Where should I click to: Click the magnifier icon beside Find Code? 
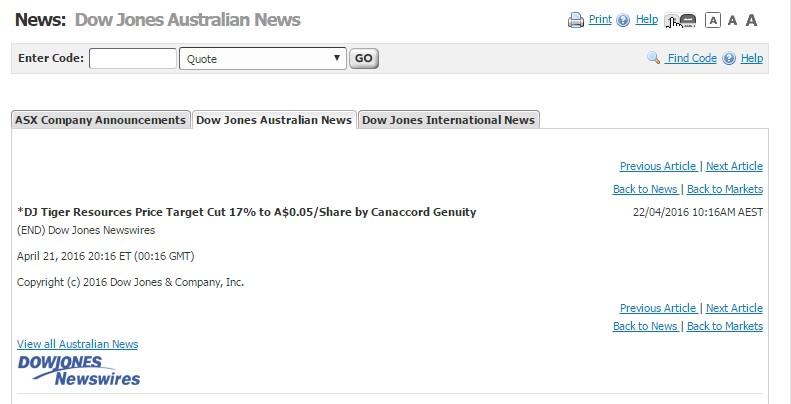point(653,58)
